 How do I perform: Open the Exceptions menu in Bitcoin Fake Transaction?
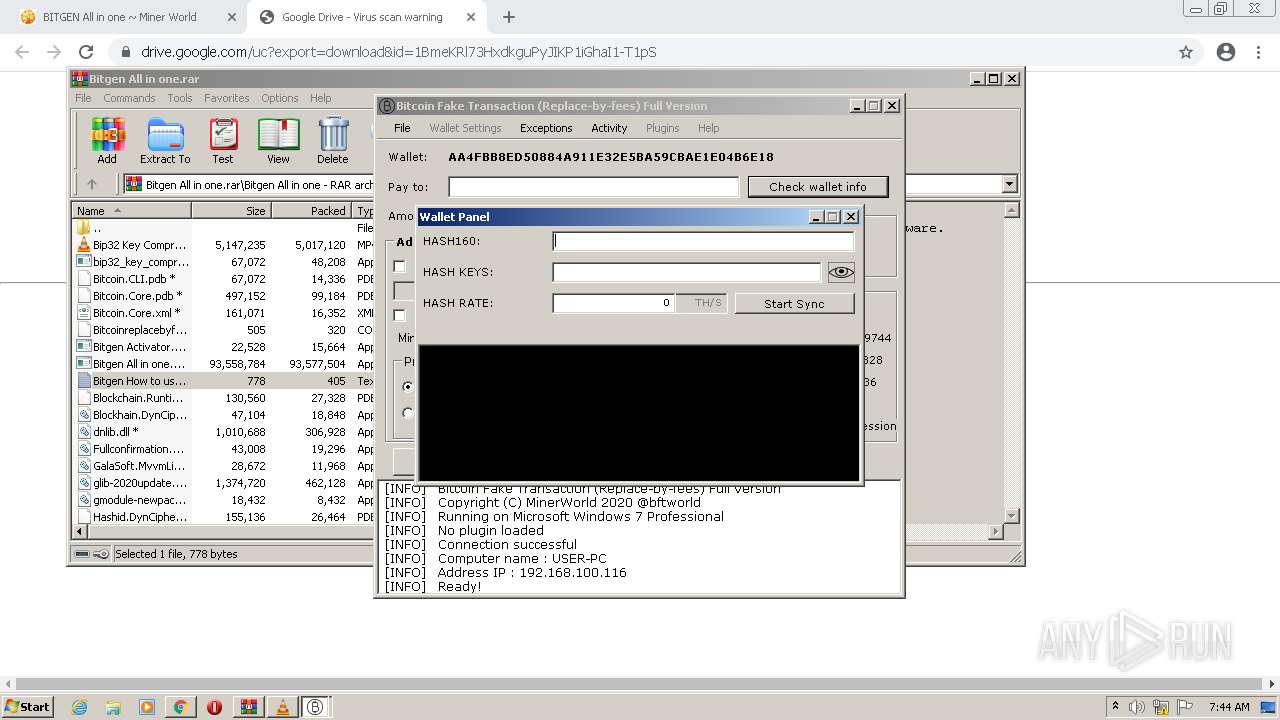click(546, 128)
